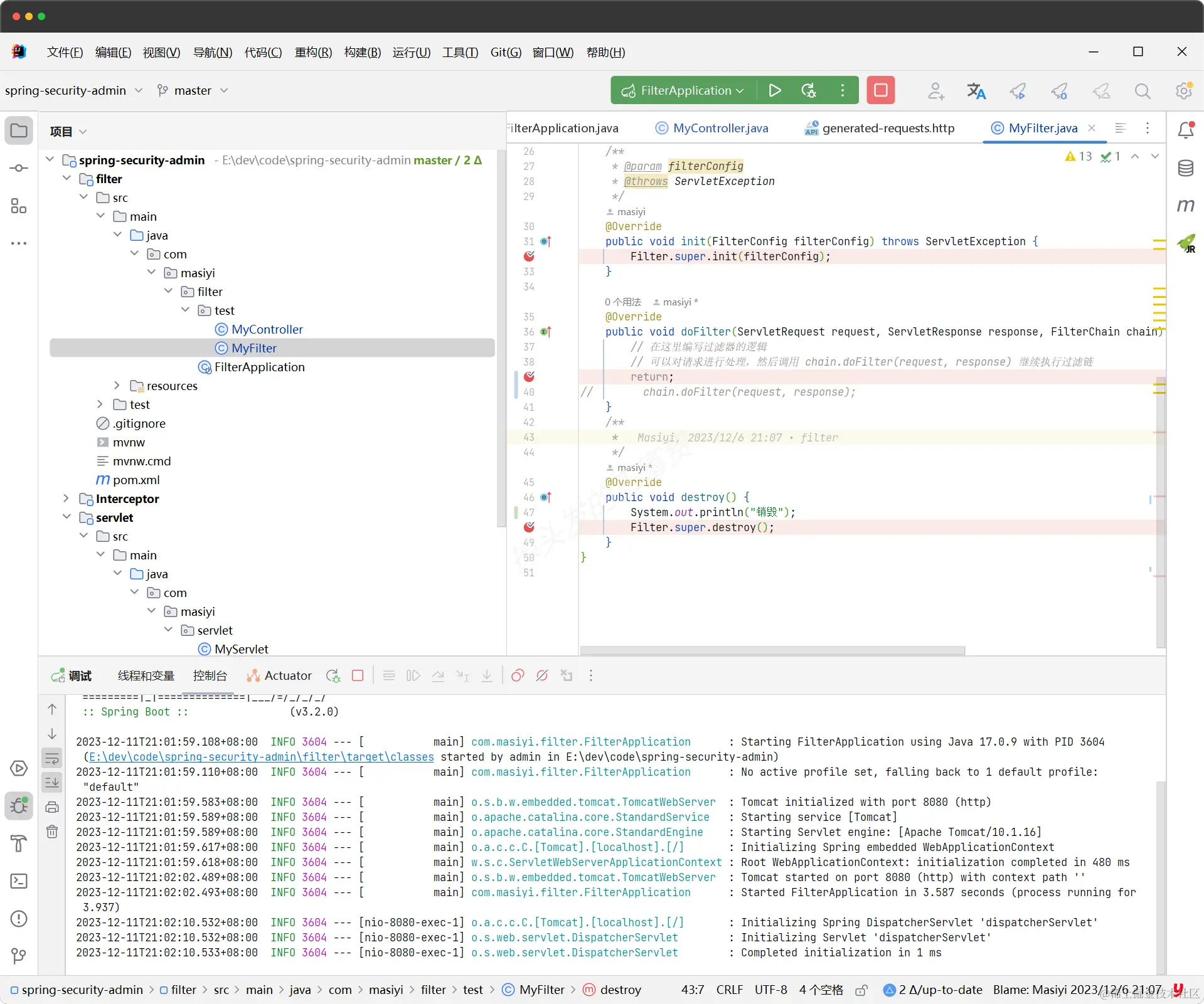Image resolution: width=1204 pixels, height=1004 pixels.
Task: Expand the Interceptor module node
Action: [66, 499]
